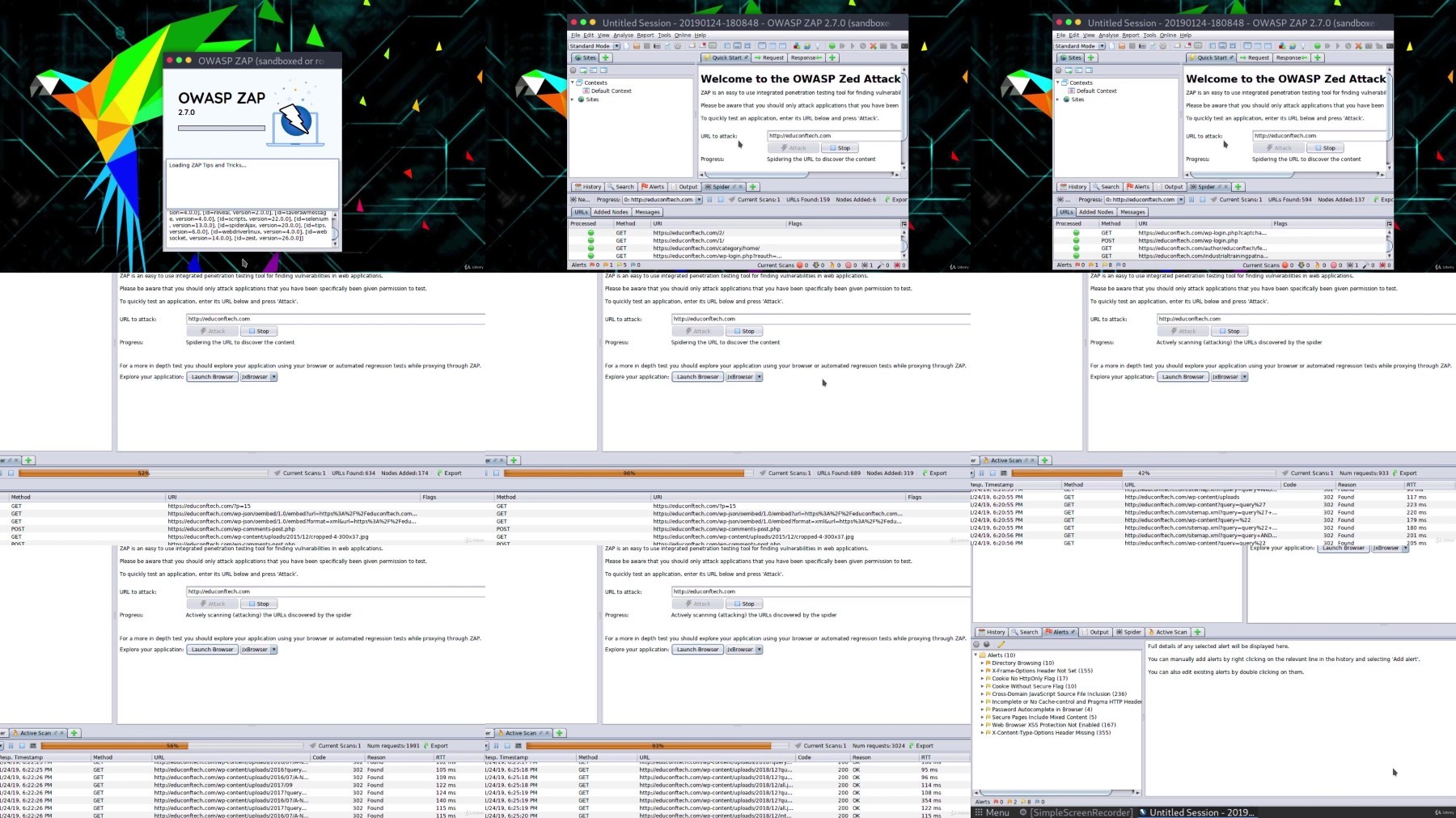Viewport: 1456px width, 818px height.
Task: Click the active scan progress bar showing 93%
Action: (658, 745)
